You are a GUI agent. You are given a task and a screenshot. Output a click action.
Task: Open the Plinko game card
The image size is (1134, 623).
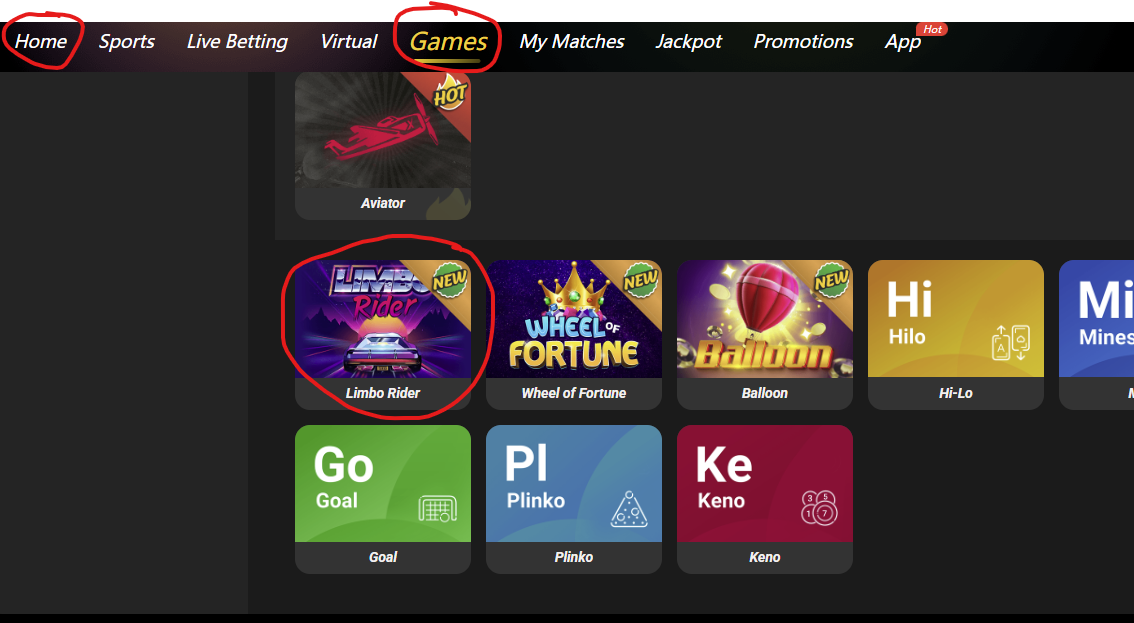574,499
